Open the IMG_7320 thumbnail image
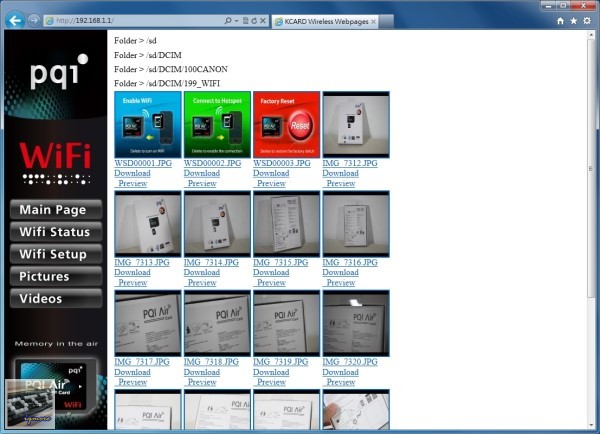Image resolution: width=600 pixels, height=434 pixels. coord(356,323)
